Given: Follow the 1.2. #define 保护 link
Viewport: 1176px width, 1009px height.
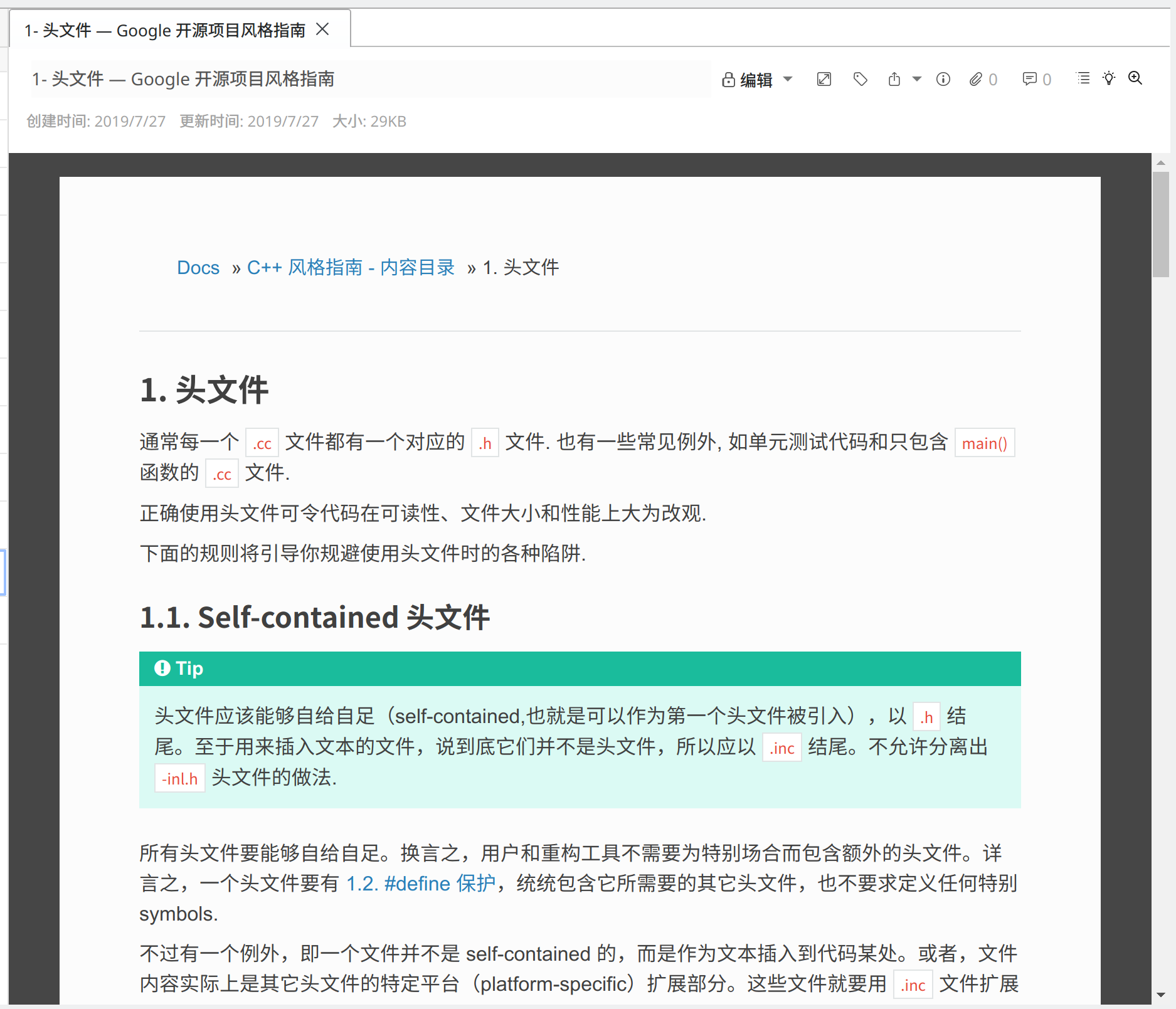Looking at the screenshot, I should tap(421, 884).
